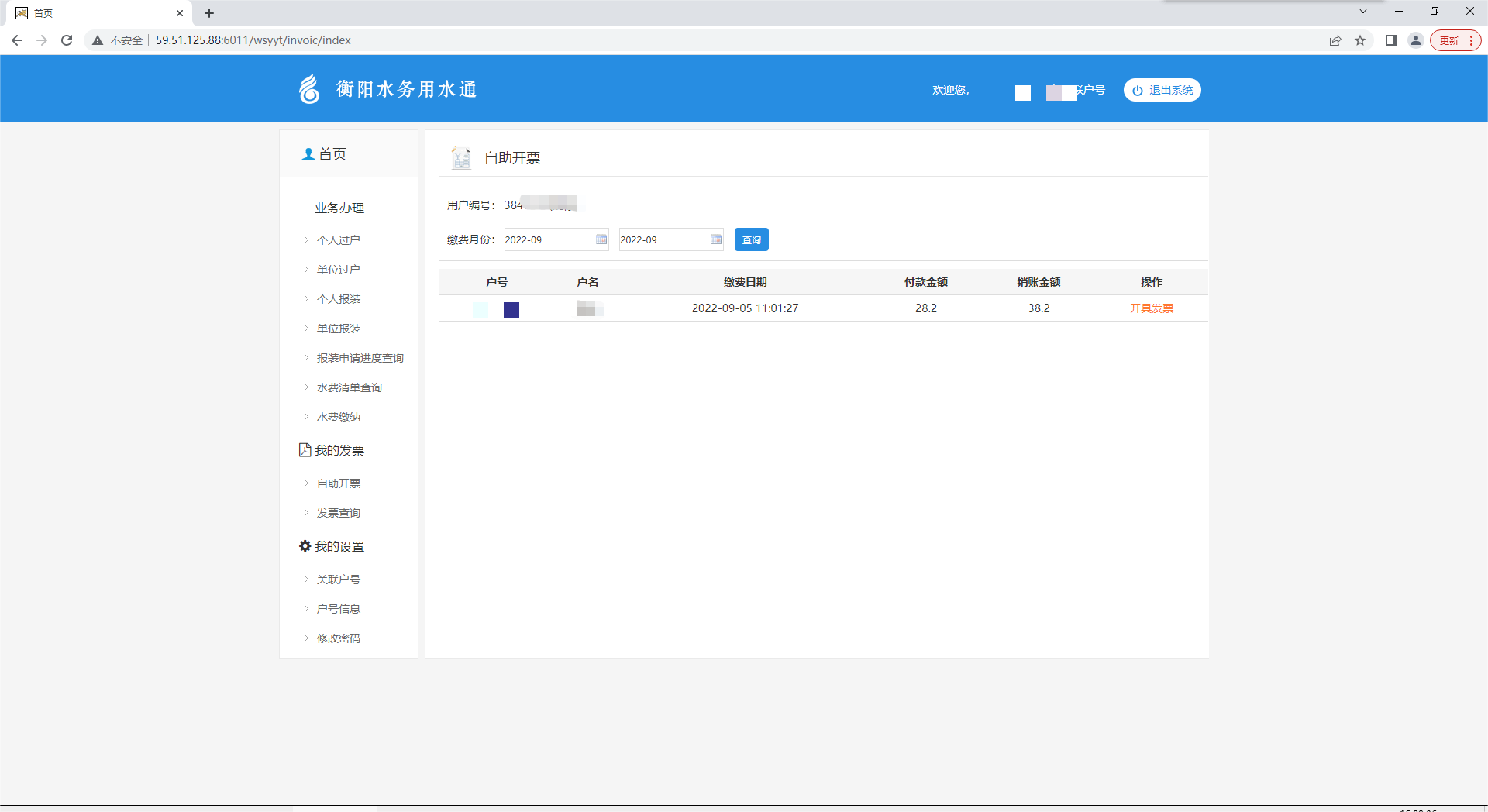The image size is (1488, 812).
Task: Go to 发票查询 in sidebar
Action: 338,513
